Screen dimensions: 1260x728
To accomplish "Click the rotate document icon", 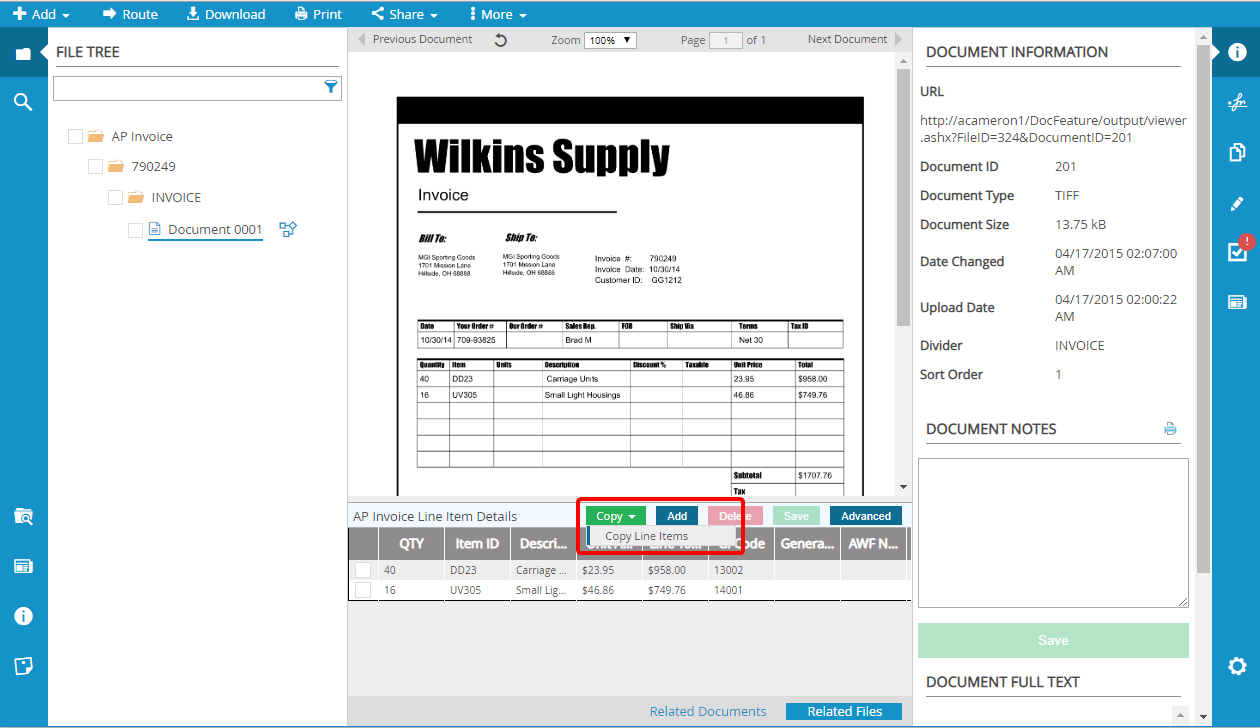I will (x=501, y=40).
